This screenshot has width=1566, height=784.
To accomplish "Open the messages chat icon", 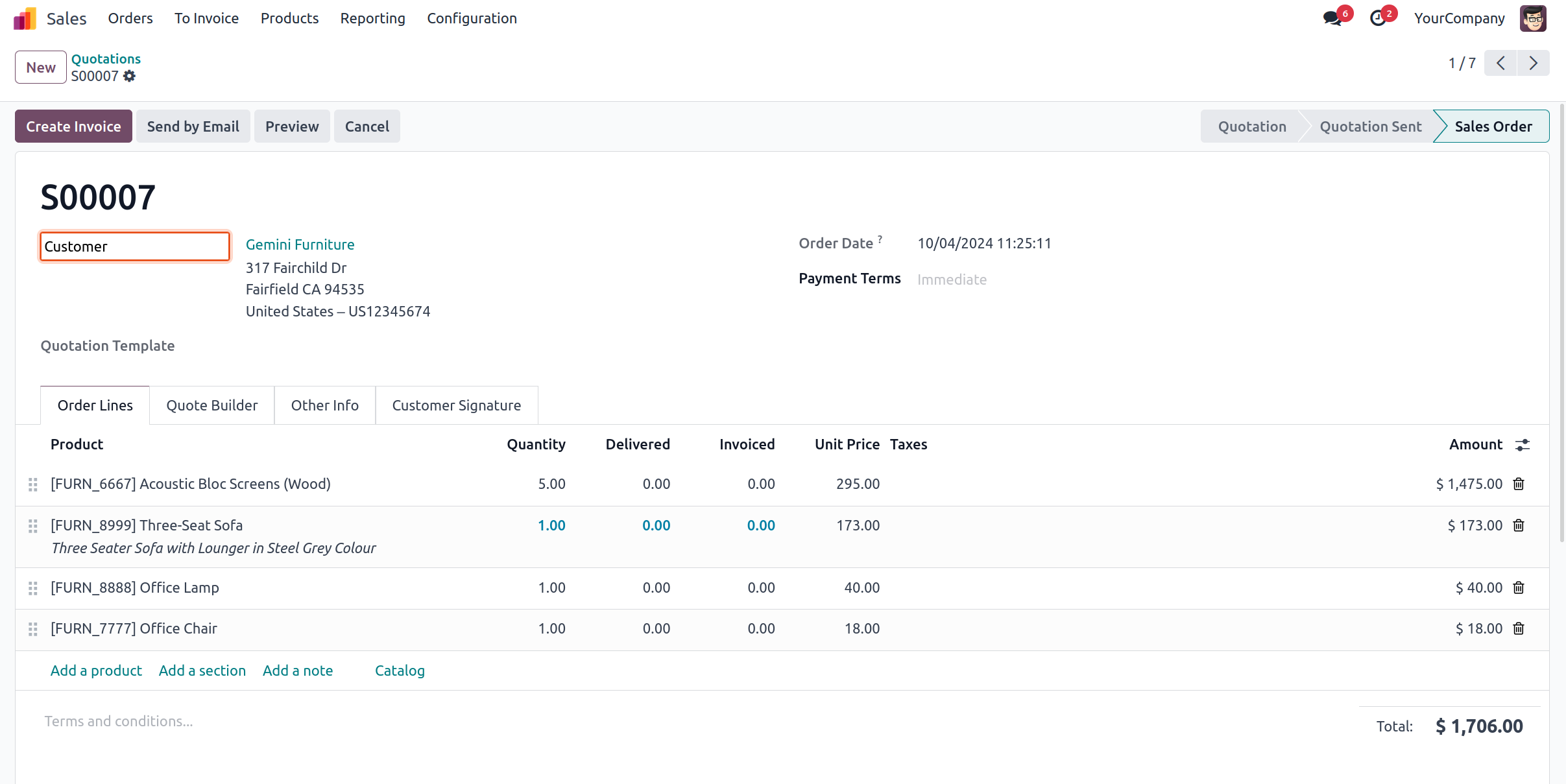I will [x=1332, y=18].
